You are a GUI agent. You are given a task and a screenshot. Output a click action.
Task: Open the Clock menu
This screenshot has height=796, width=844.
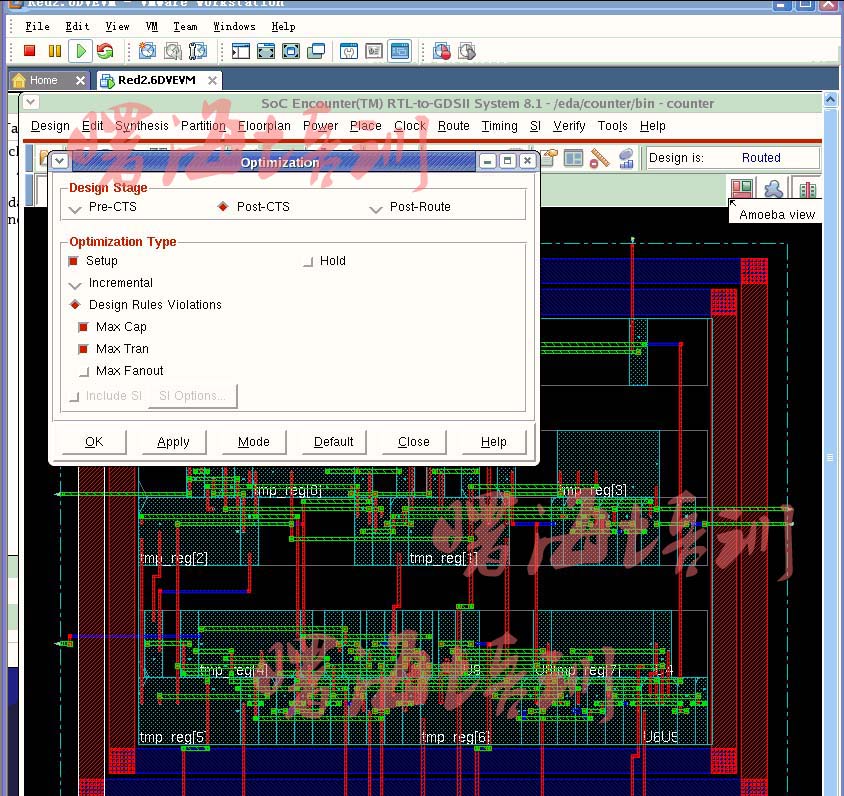[410, 126]
